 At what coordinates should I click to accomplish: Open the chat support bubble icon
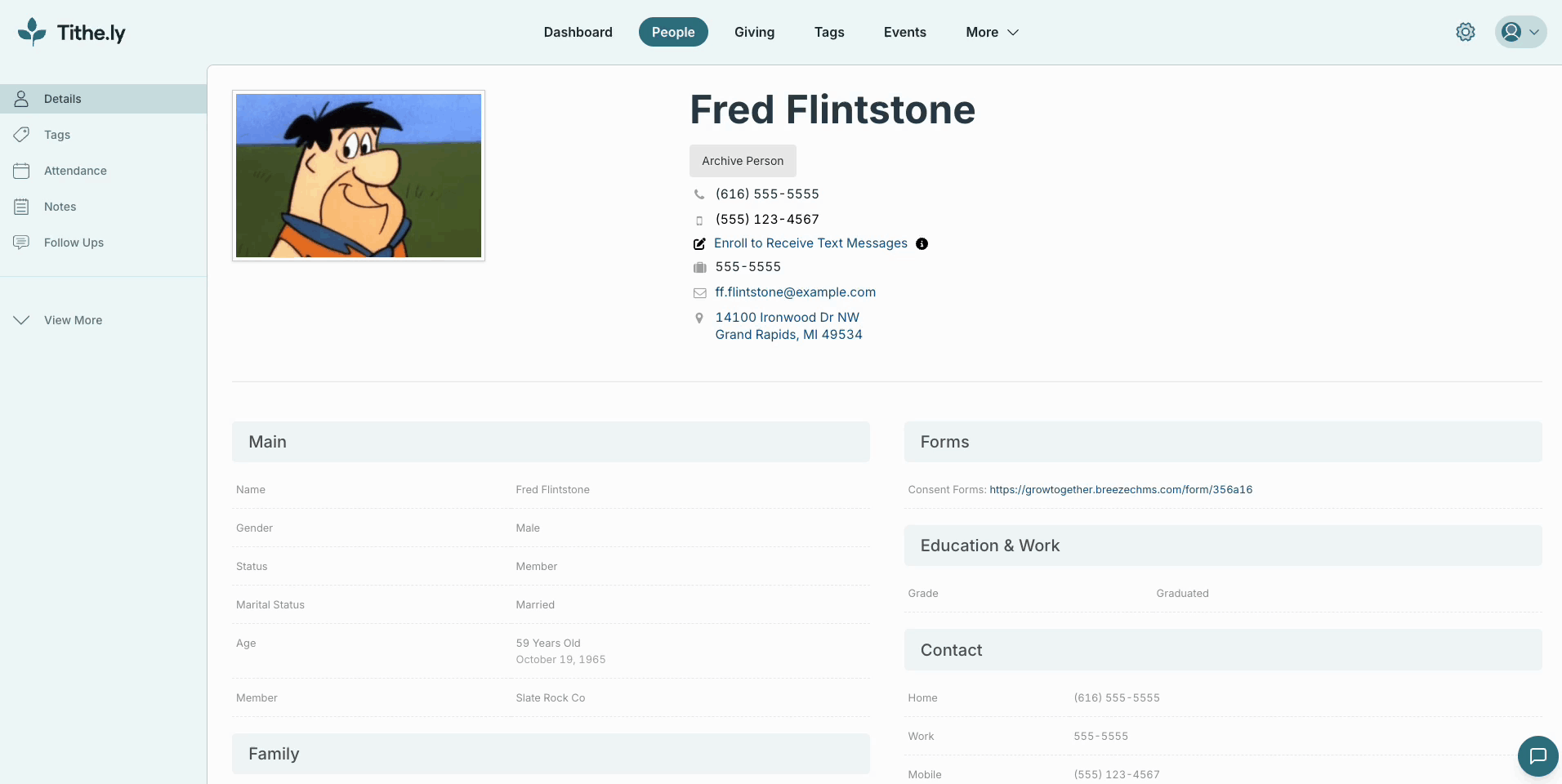click(1538, 756)
